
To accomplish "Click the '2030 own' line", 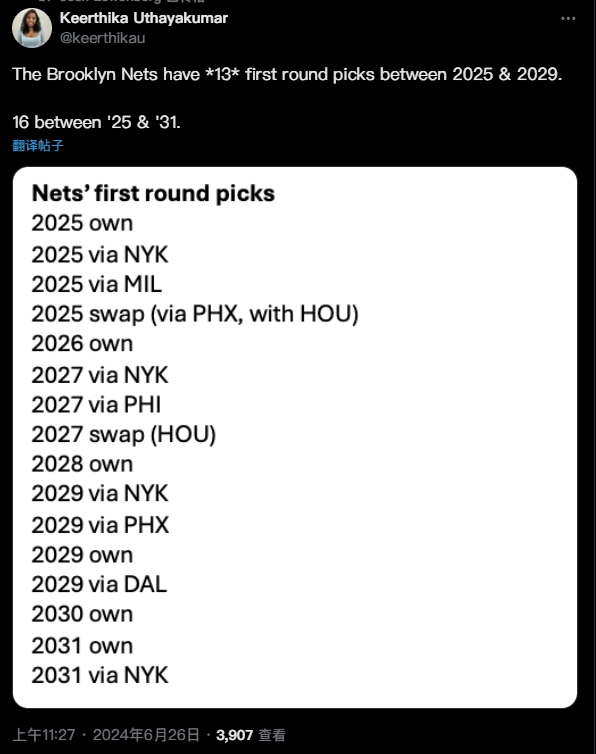I will tap(82, 614).
